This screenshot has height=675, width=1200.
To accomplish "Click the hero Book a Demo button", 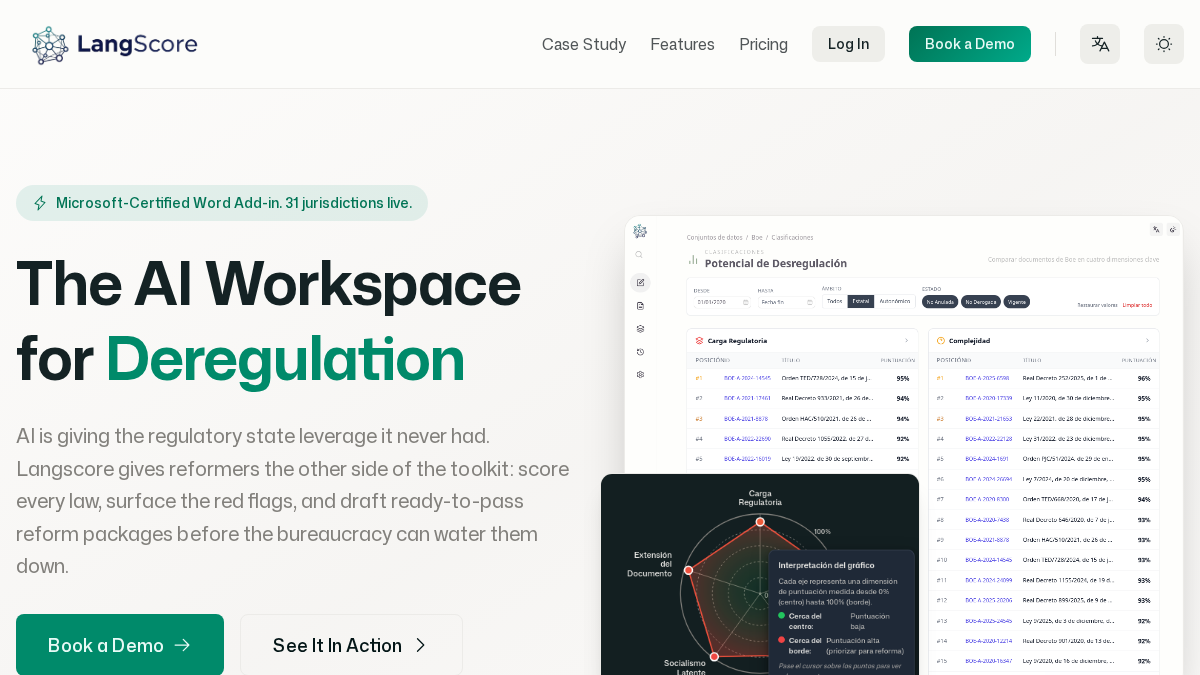I will [120, 645].
